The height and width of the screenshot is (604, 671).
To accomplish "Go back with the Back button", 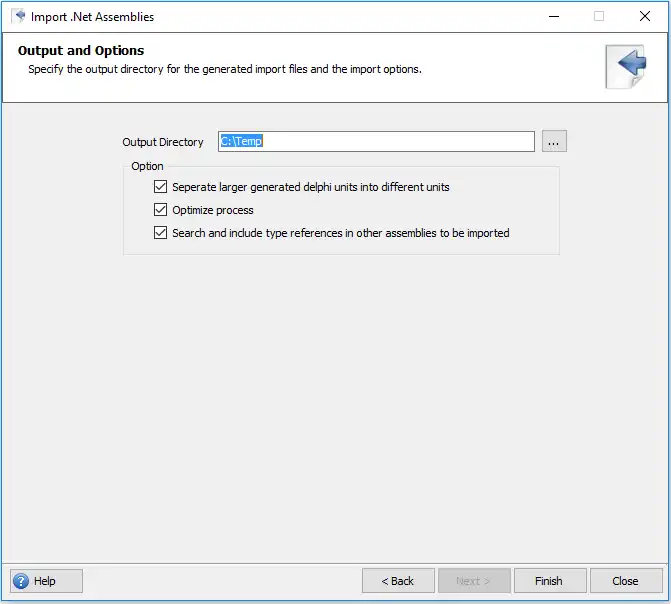I will [398, 581].
